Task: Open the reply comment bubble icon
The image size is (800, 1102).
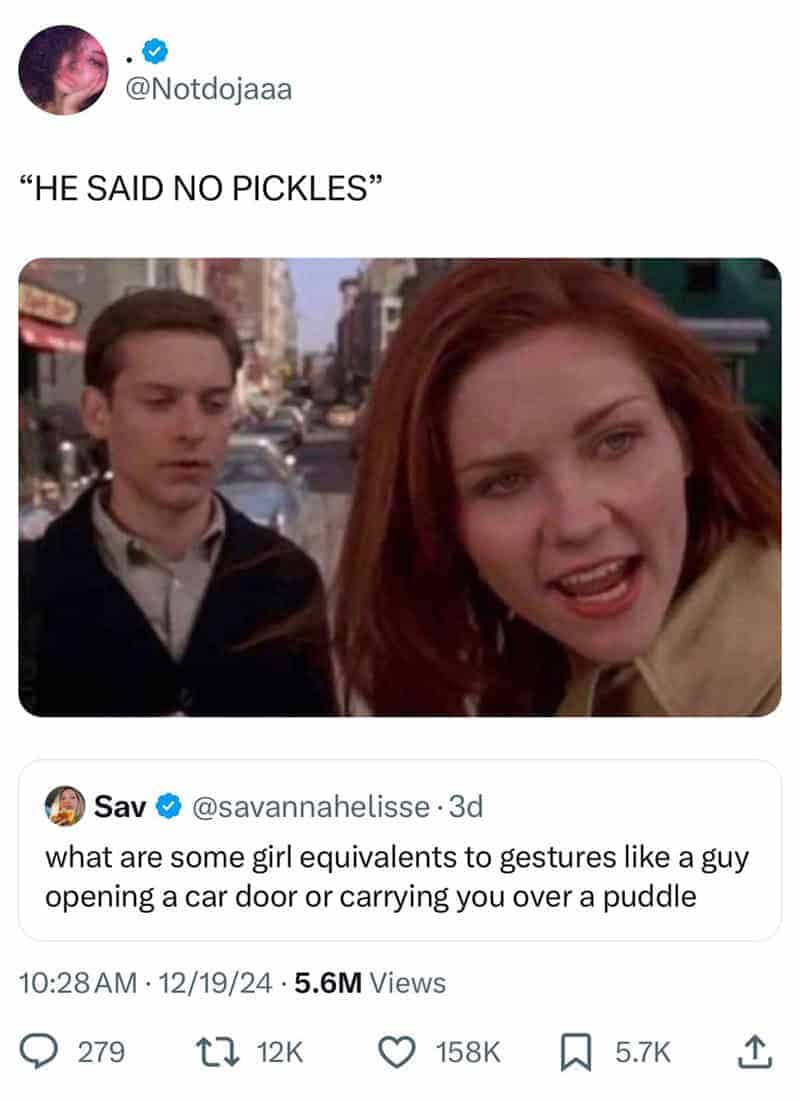Action: (39, 1052)
